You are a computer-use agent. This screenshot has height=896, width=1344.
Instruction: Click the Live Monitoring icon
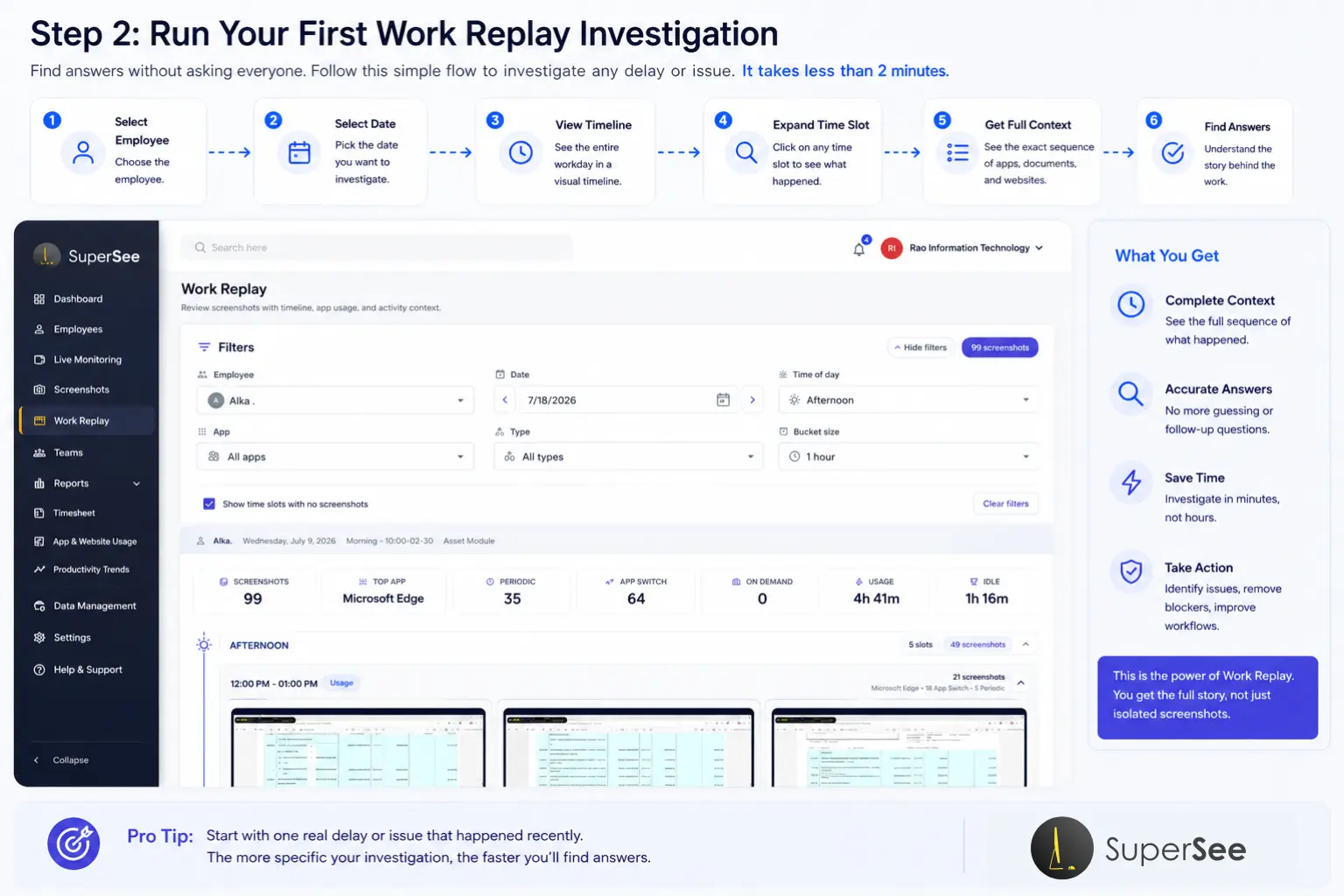(39, 360)
